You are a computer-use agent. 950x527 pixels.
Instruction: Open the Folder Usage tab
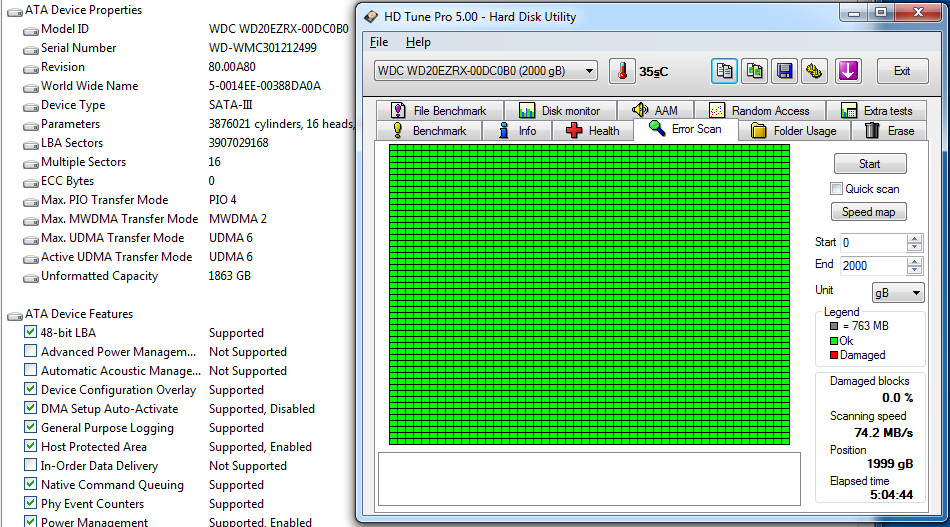click(x=794, y=130)
